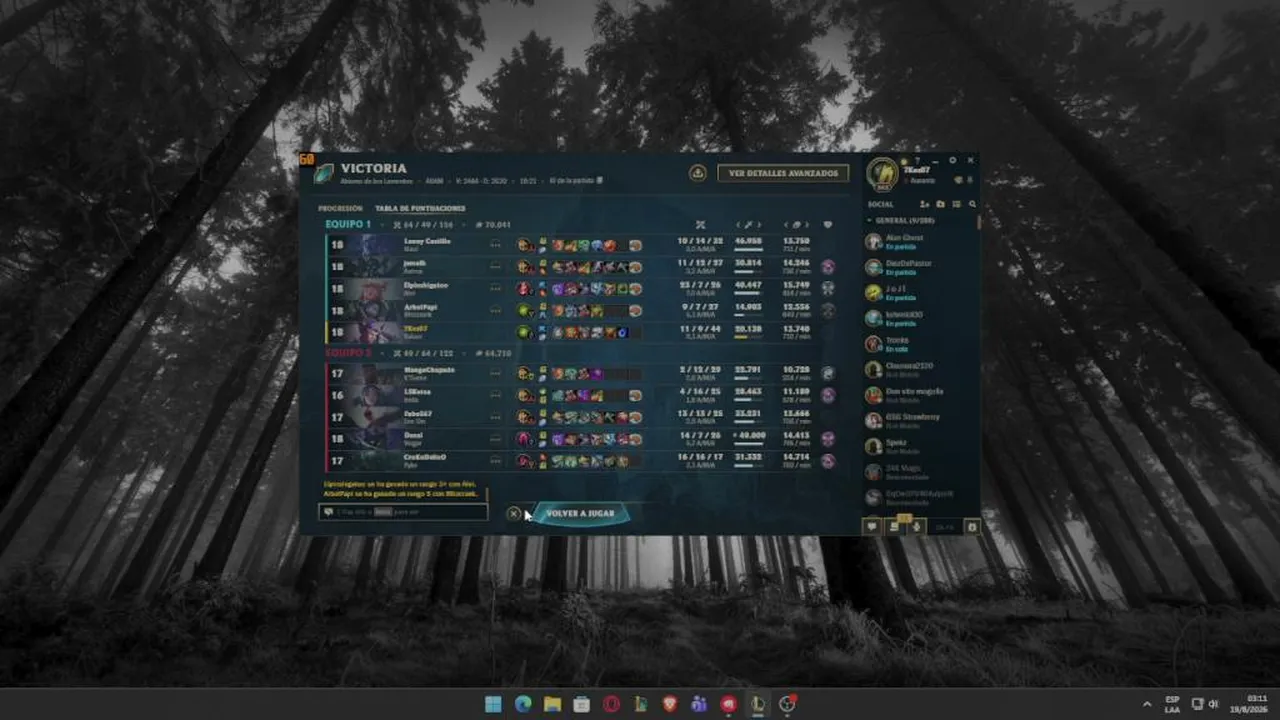The image size is (1280, 720).
Task: Open the TKos07 profile avatar
Action: click(882, 173)
